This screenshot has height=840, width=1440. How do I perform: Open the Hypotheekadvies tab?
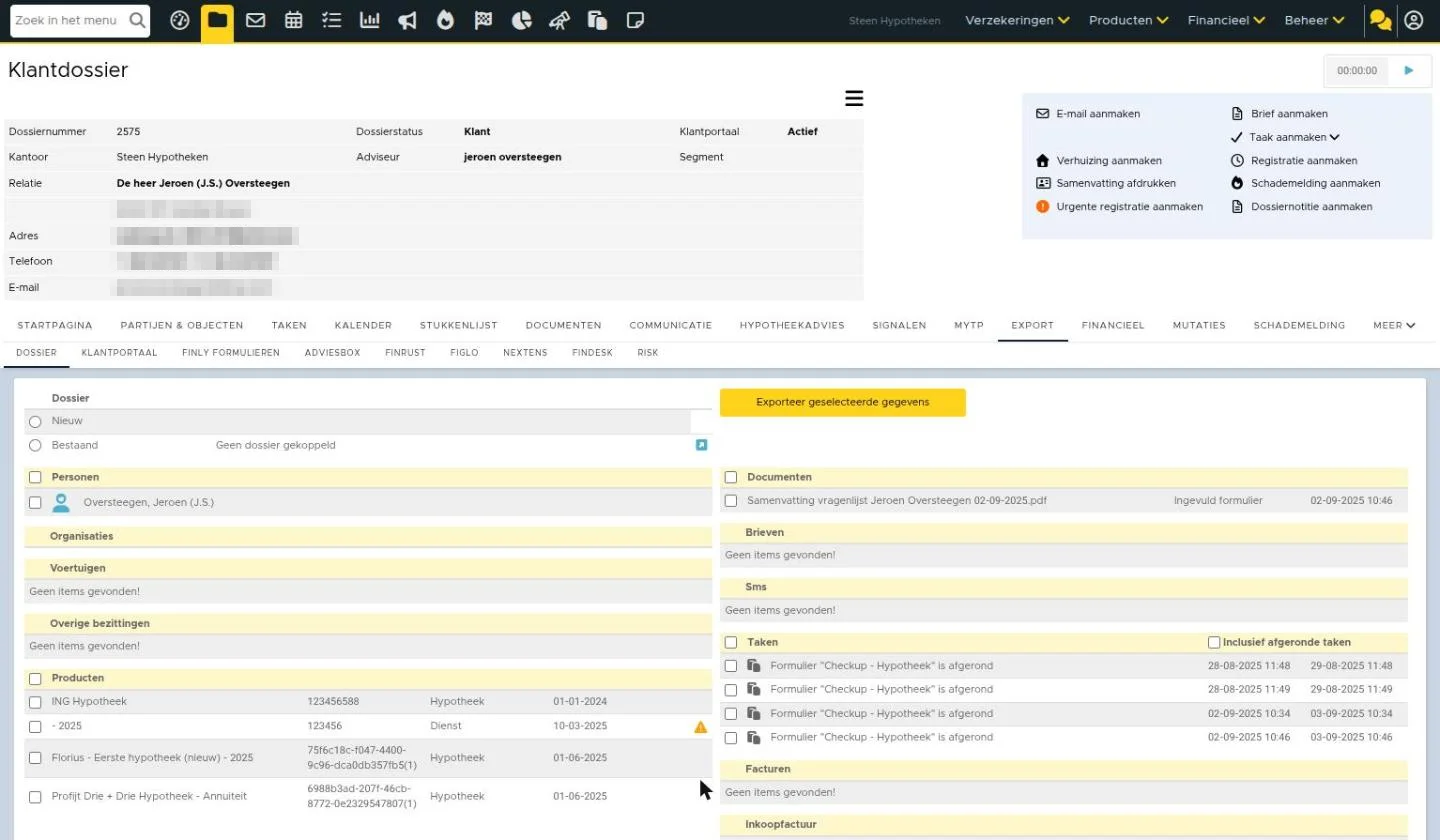coord(792,325)
